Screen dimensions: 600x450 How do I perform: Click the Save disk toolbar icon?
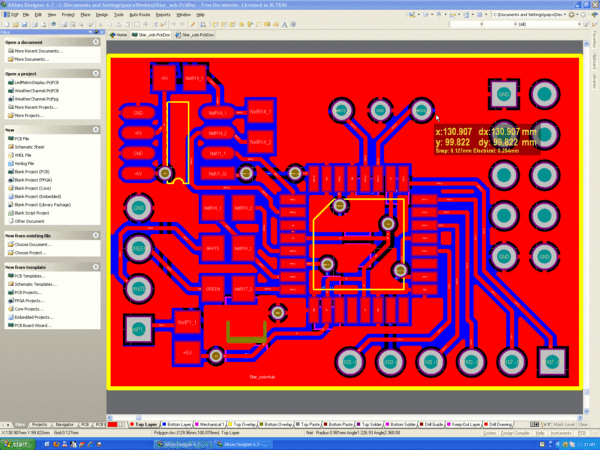pyautogui.click(x=24, y=24)
